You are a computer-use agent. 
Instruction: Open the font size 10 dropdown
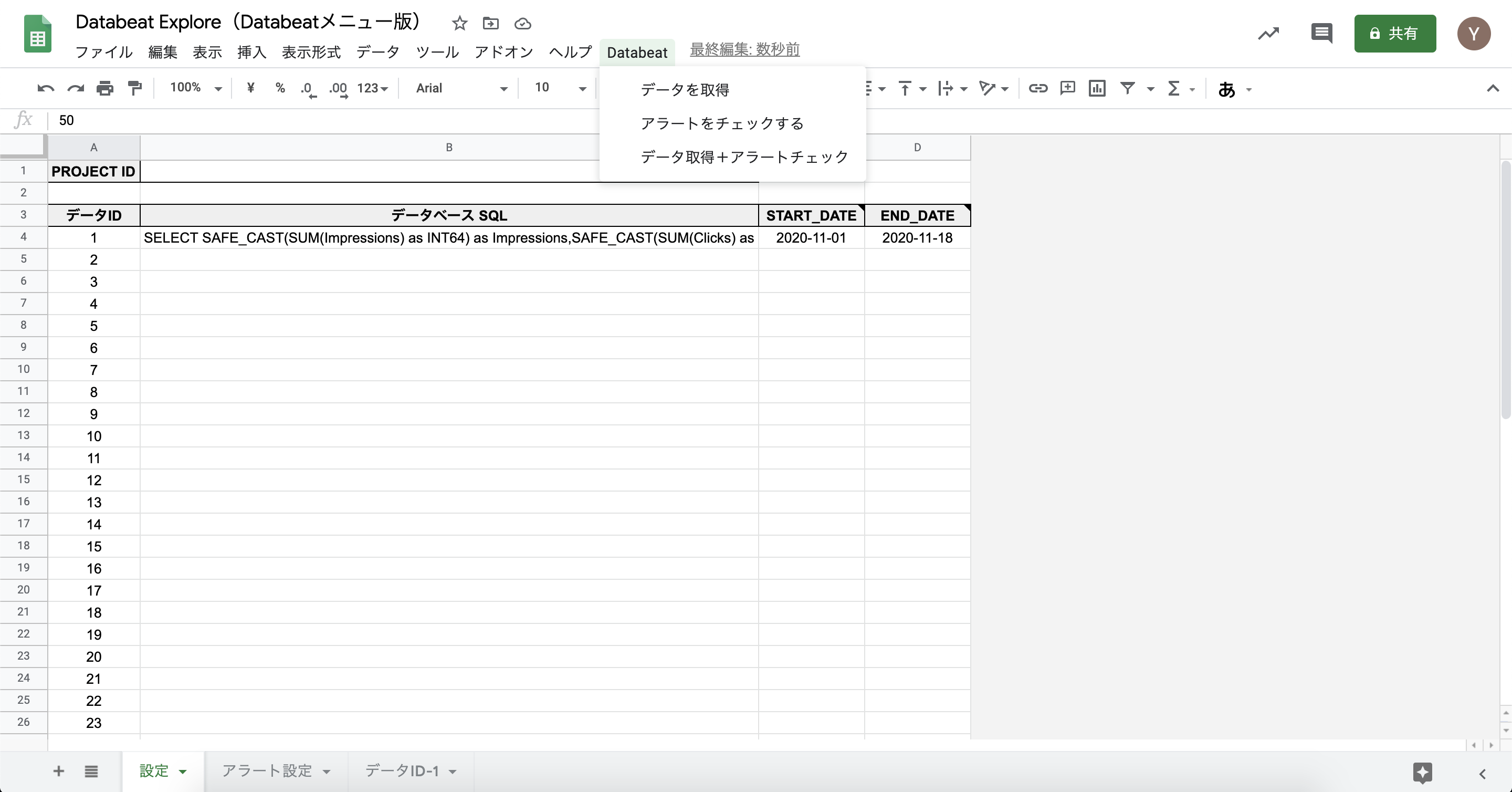[560, 88]
